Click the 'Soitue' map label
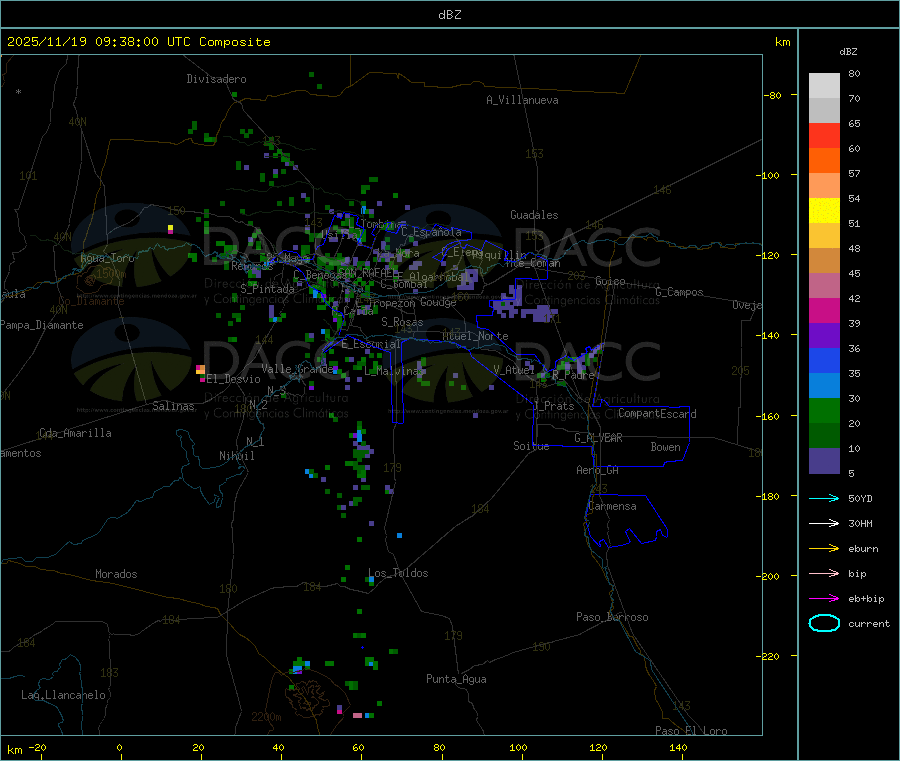Viewport: 900px width, 761px height. 531,446
